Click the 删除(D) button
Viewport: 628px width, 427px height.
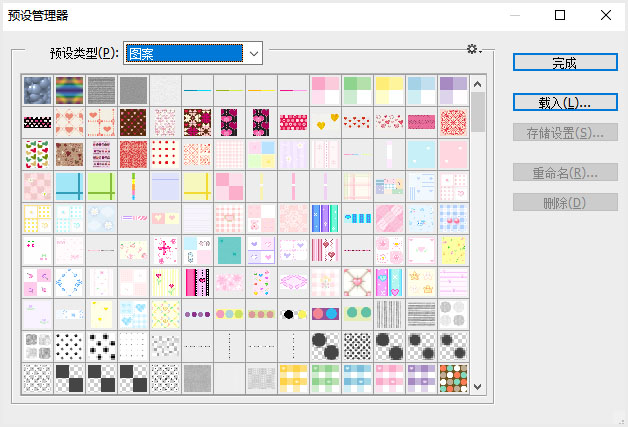pyautogui.click(x=565, y=203)
